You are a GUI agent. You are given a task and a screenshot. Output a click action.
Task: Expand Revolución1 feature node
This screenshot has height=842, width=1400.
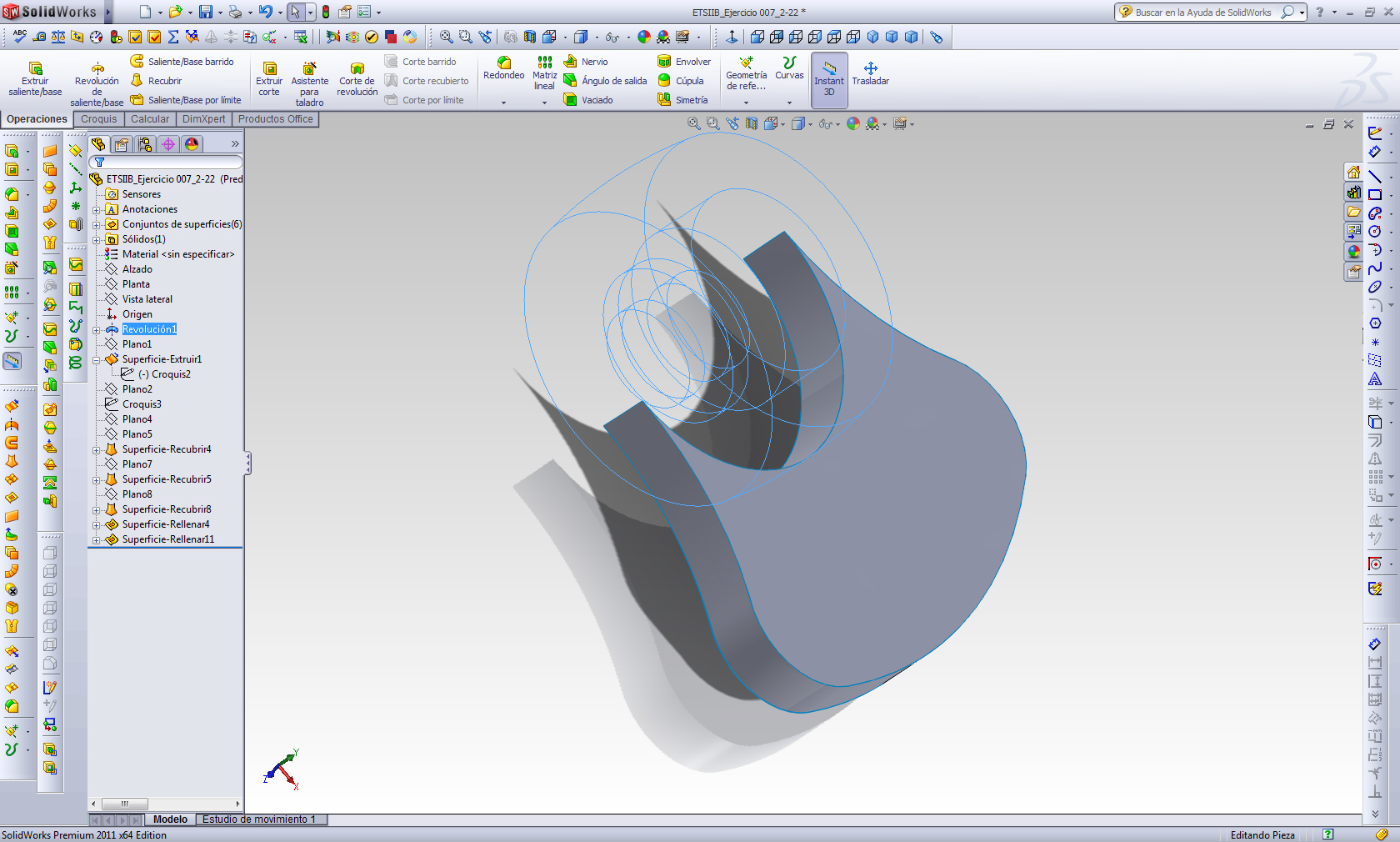[x=97, y=330]
